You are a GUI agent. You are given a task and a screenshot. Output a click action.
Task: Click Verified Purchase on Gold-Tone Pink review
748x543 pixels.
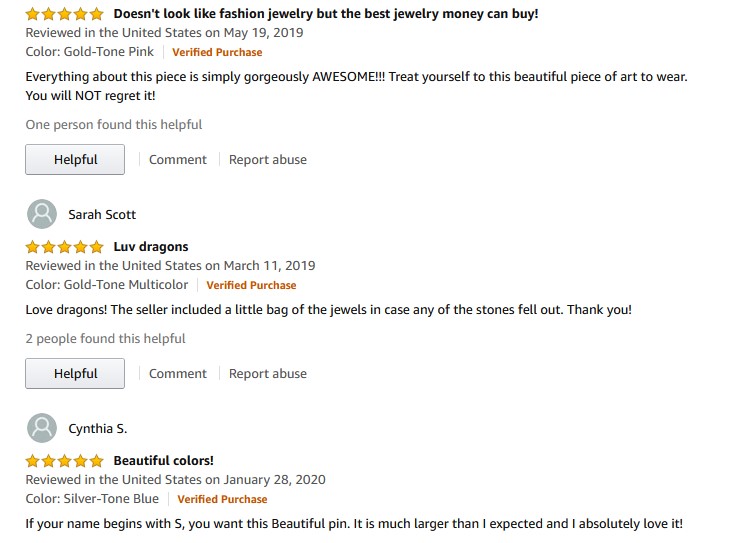pyautogui.click(x=217, y=52)
